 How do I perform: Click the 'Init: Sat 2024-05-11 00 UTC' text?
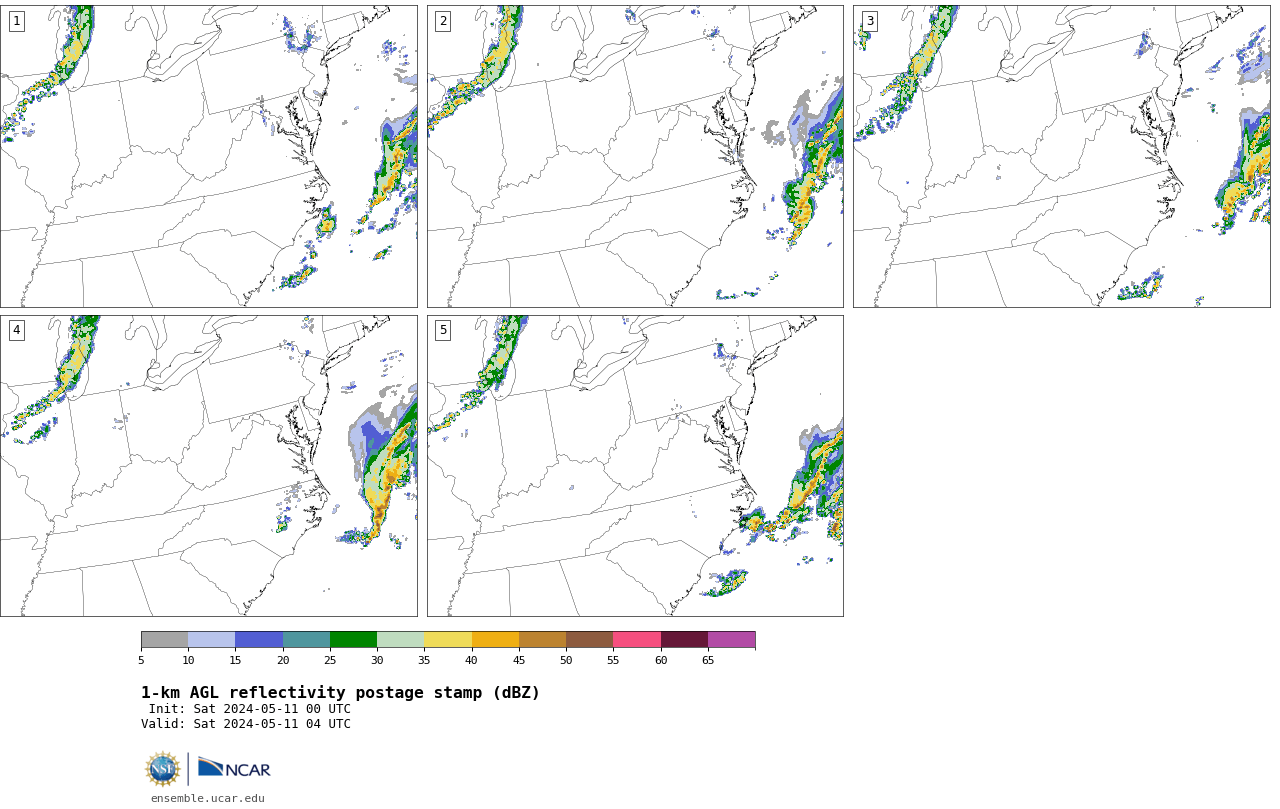pyautogui.click(x=250, y=709)
